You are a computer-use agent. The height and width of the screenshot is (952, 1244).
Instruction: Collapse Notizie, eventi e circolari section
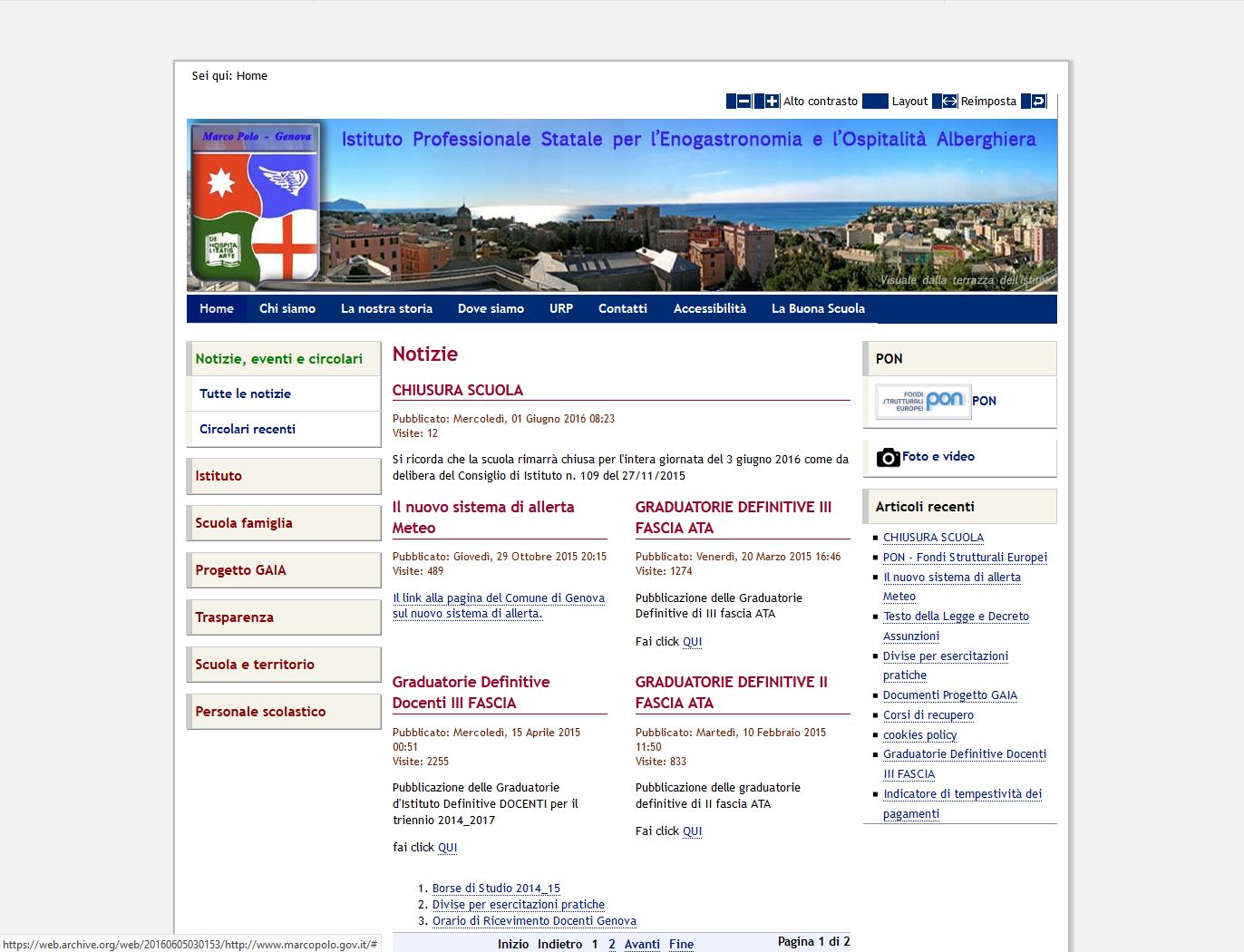point(284,358)
